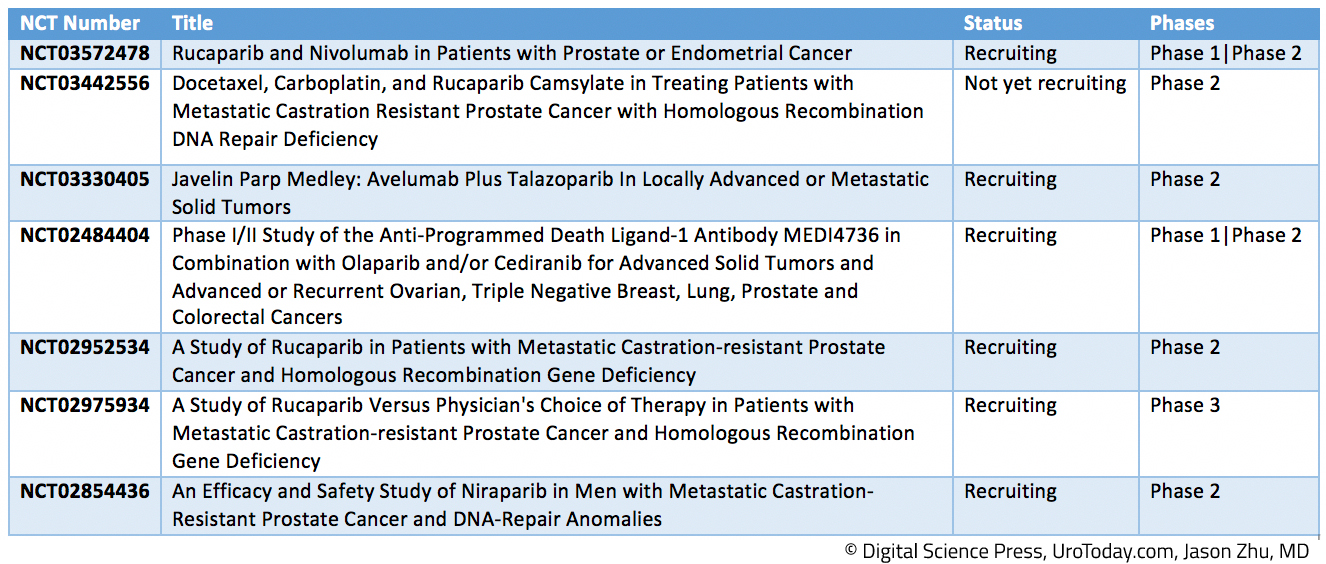The image size is (1326, 564).
Task: Click NCT02854436 identifier
Action: [85, 491]
